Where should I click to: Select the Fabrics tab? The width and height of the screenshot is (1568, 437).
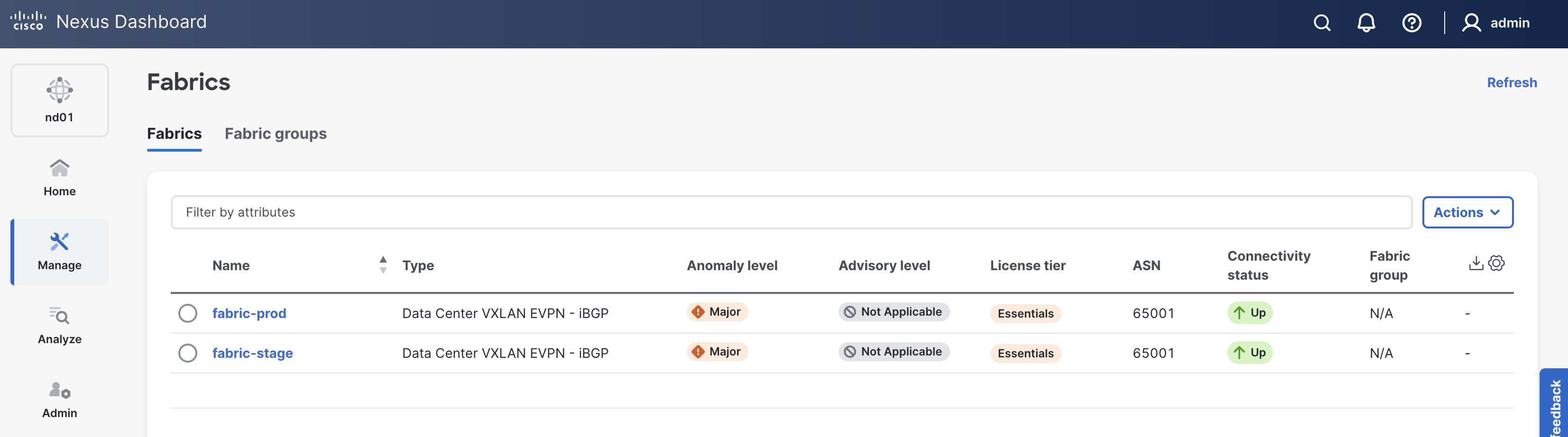(174, 134)
